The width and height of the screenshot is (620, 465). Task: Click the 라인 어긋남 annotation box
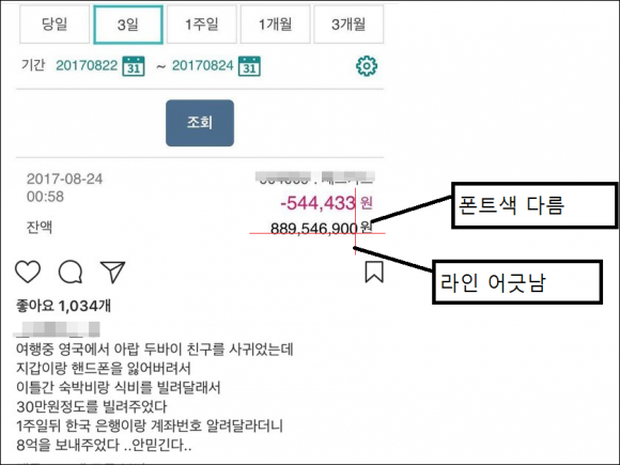[x=517, y=282]
